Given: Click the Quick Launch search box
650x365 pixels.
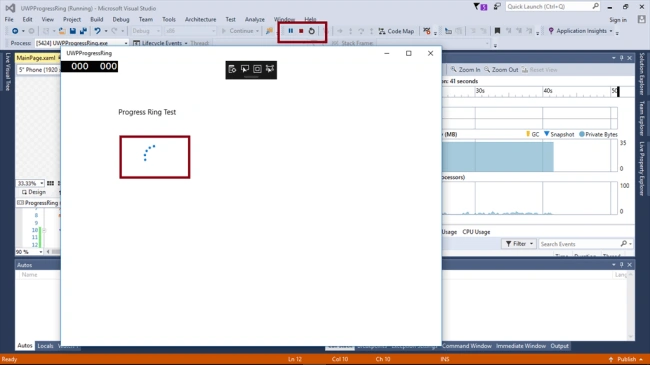Looking at the screenshot, I should pos(553,7).
